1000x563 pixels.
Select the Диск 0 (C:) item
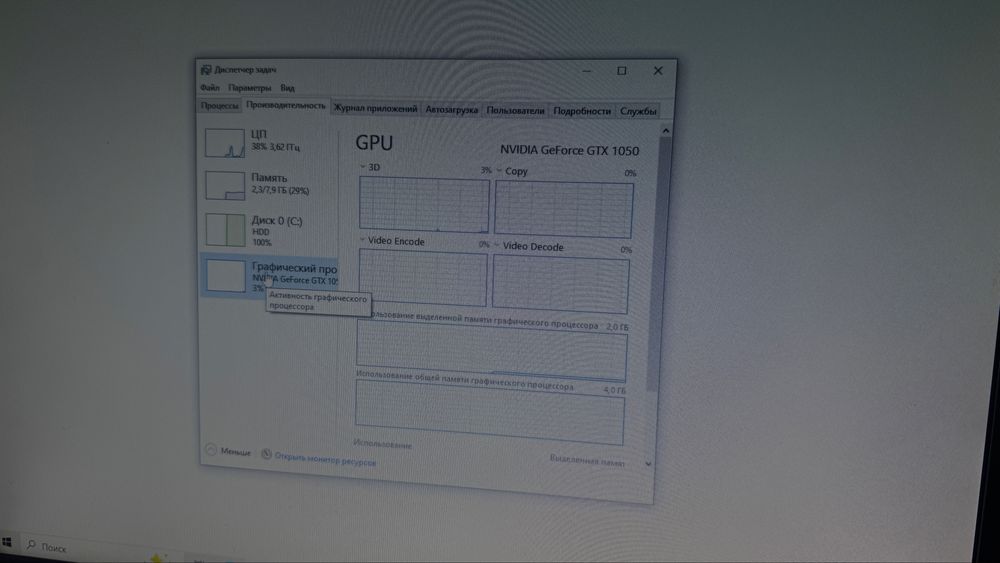268,230
